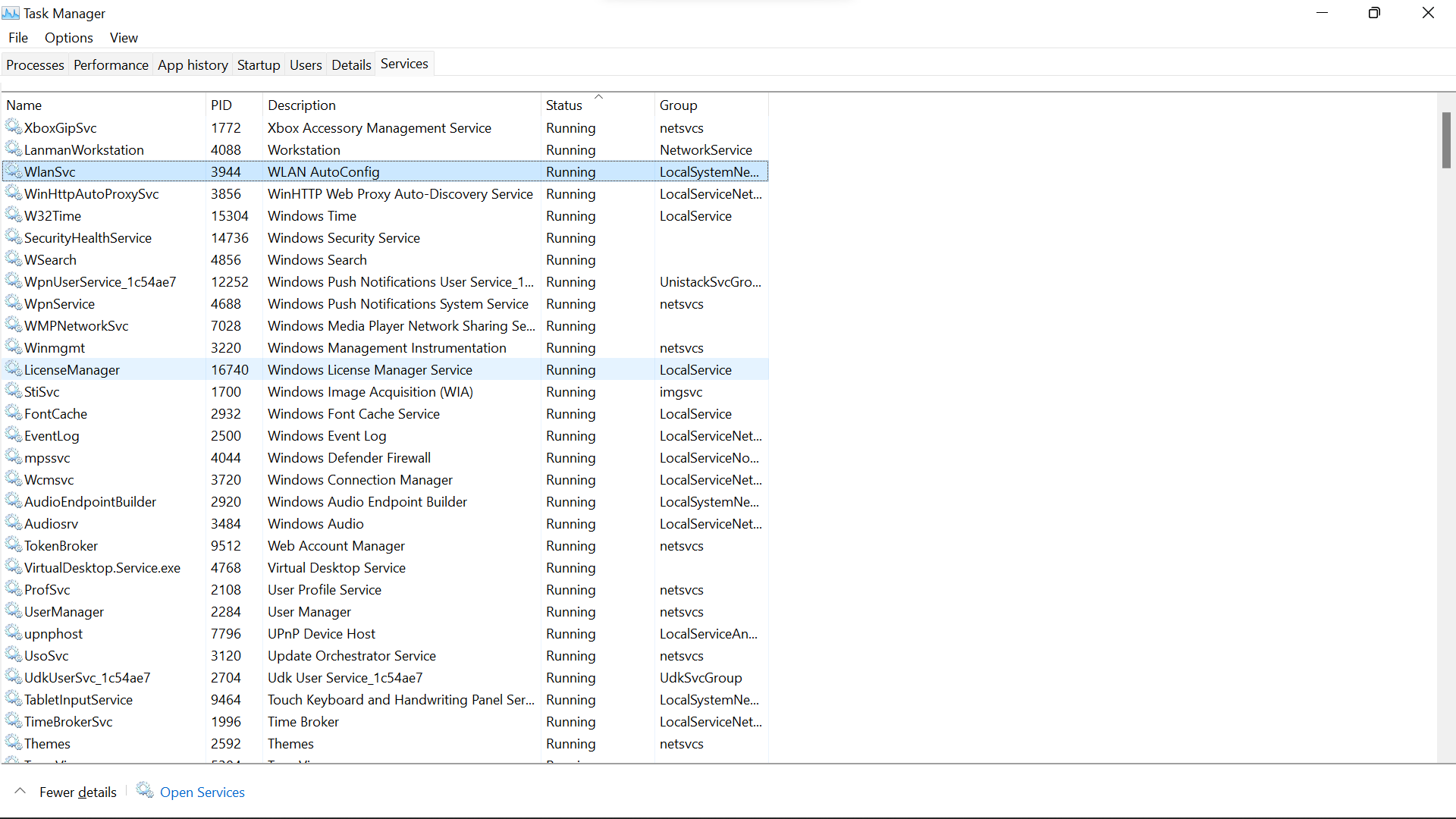Click the Update Orchestrator Service description
Viewport: 1456px width, 819px height.
coord(352,655)
